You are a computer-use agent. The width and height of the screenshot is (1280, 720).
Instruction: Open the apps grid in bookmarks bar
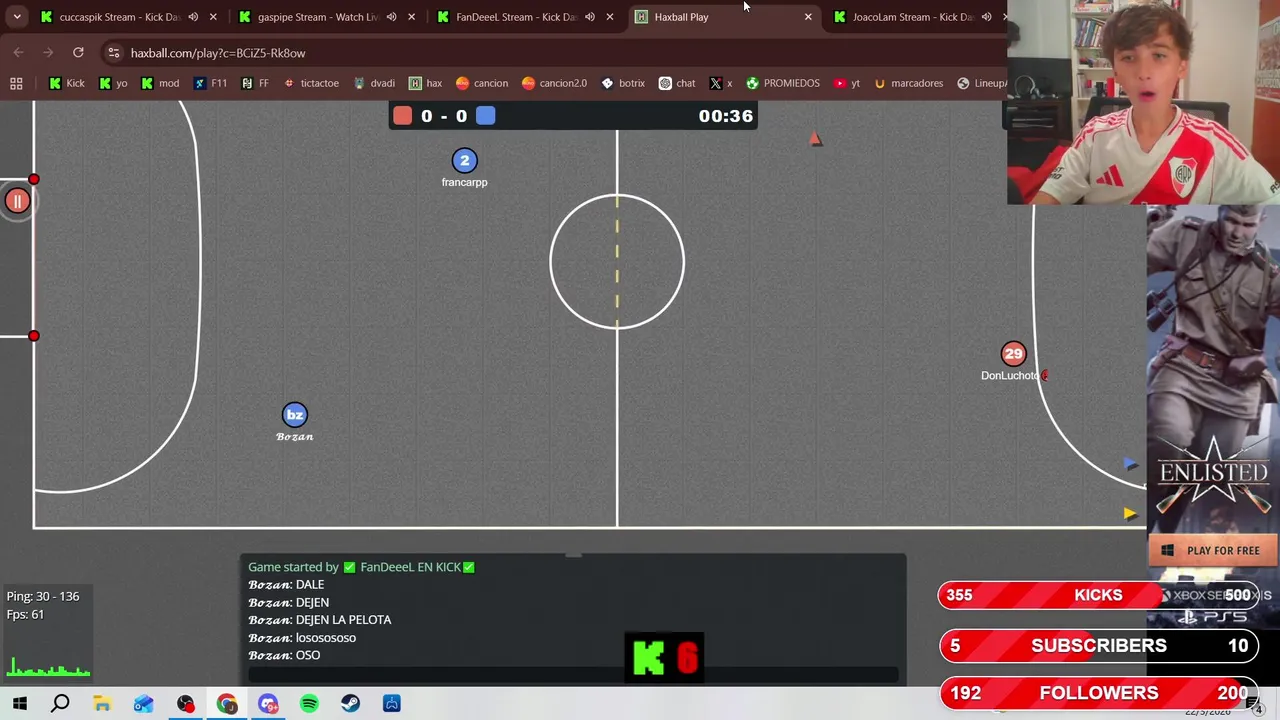coord(16,83)
